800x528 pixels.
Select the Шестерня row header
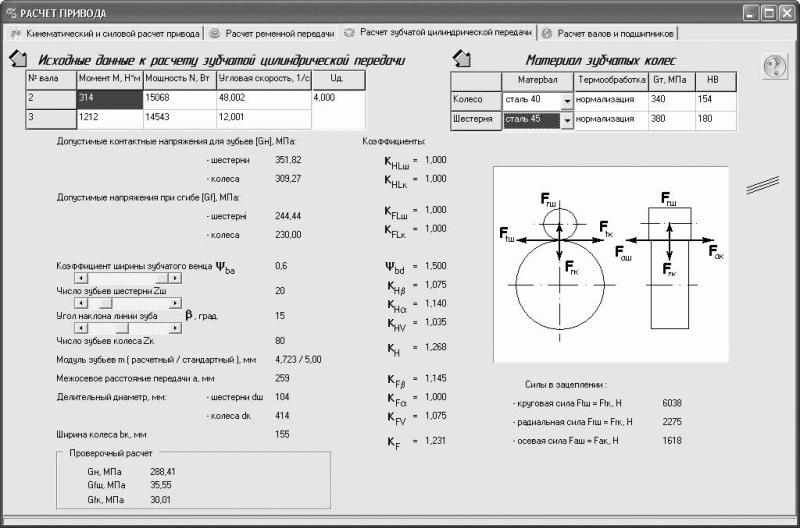pyautogui.click(x=476, y=120)
